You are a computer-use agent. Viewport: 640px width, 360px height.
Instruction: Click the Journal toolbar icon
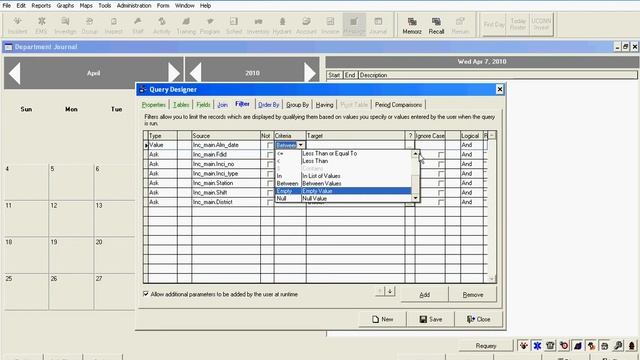tap(378, 25)
